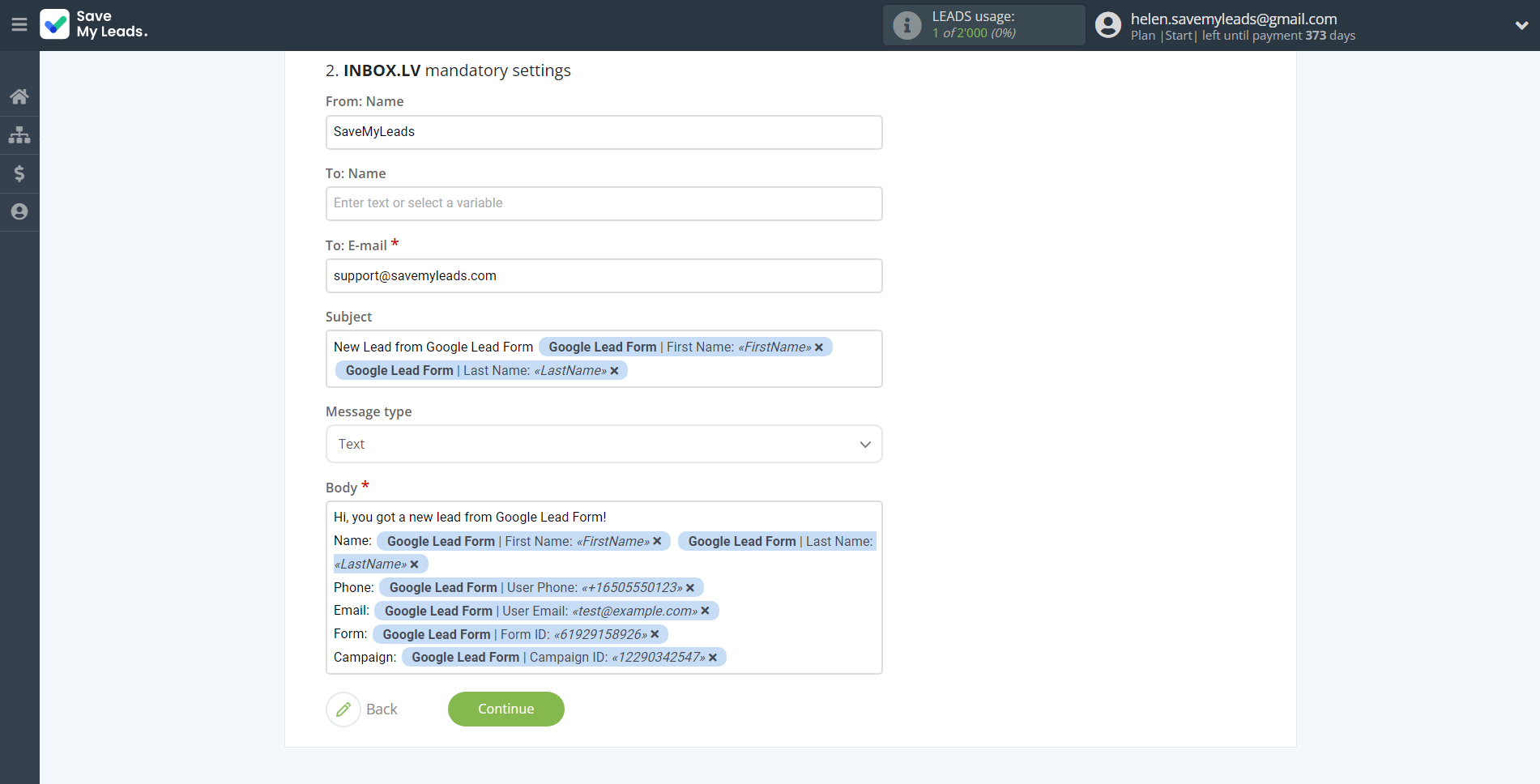Open the Home sidebar icon
Viewport: 1540px width, 784px height.
19,96
